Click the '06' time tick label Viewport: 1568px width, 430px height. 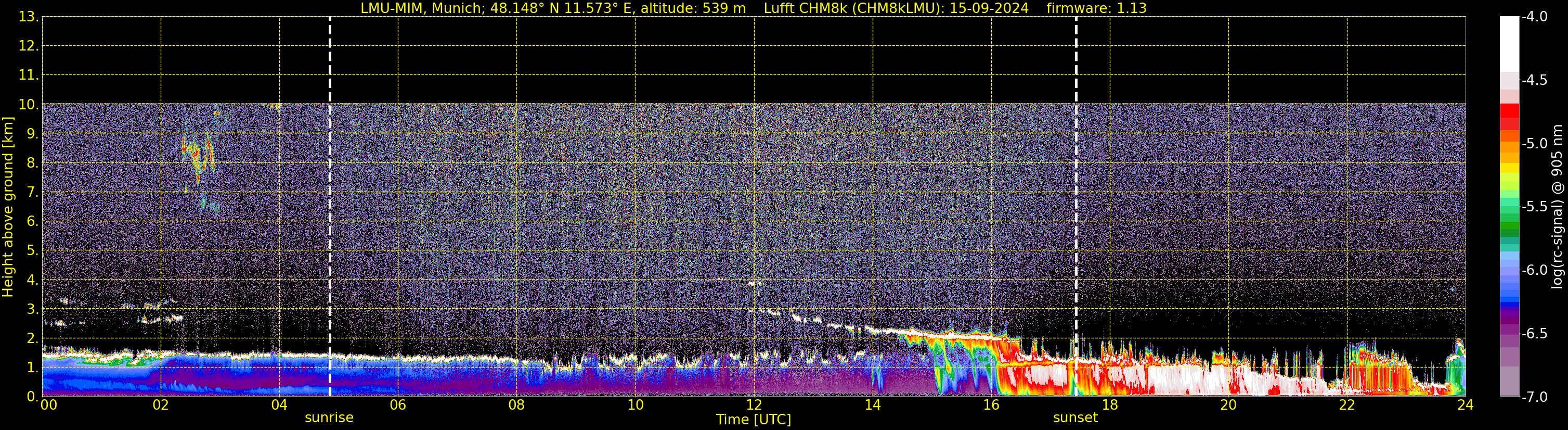tap(398, 405)
